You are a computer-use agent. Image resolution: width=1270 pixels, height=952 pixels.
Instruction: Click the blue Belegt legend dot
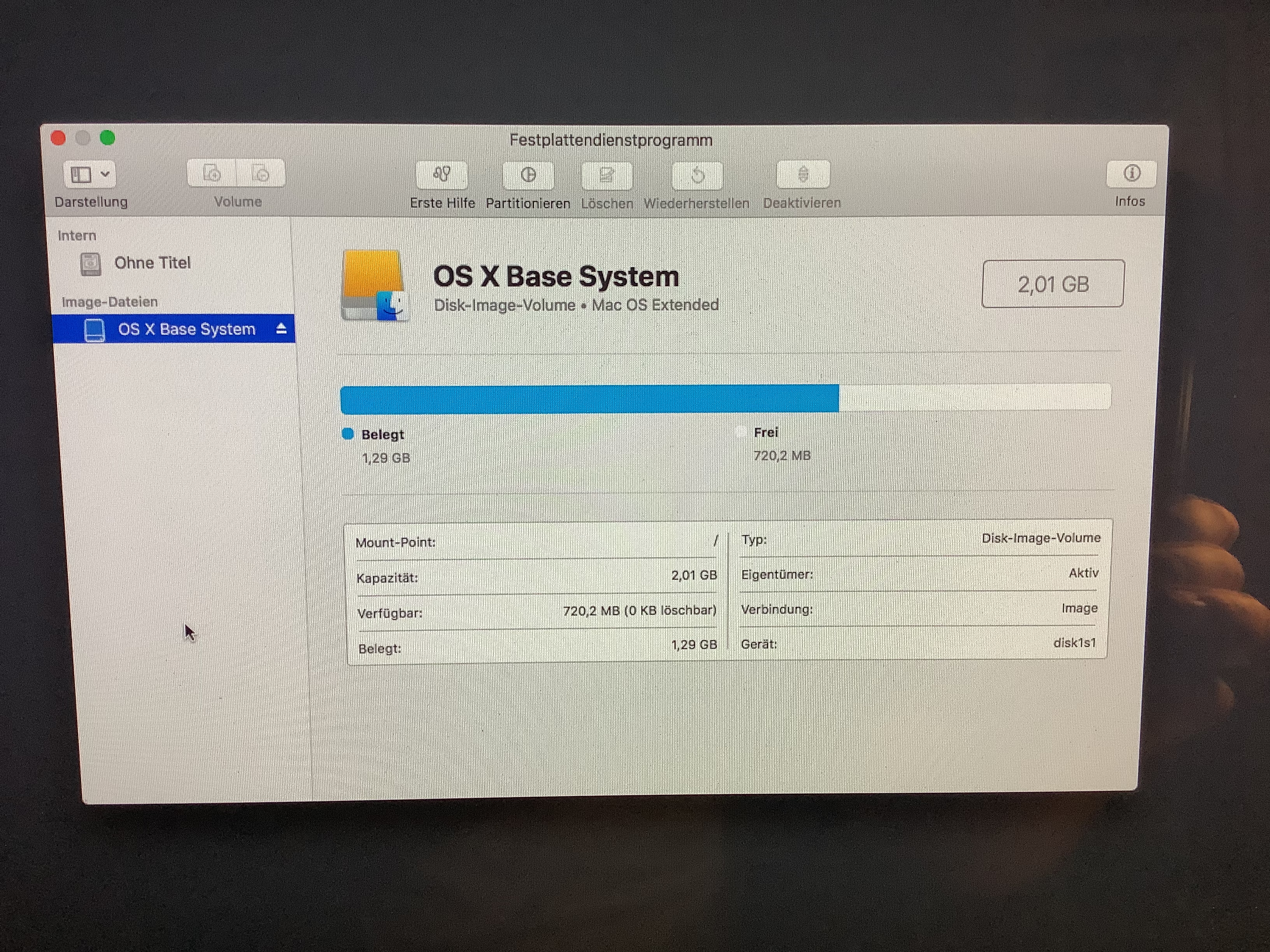[x=347, y=434]
